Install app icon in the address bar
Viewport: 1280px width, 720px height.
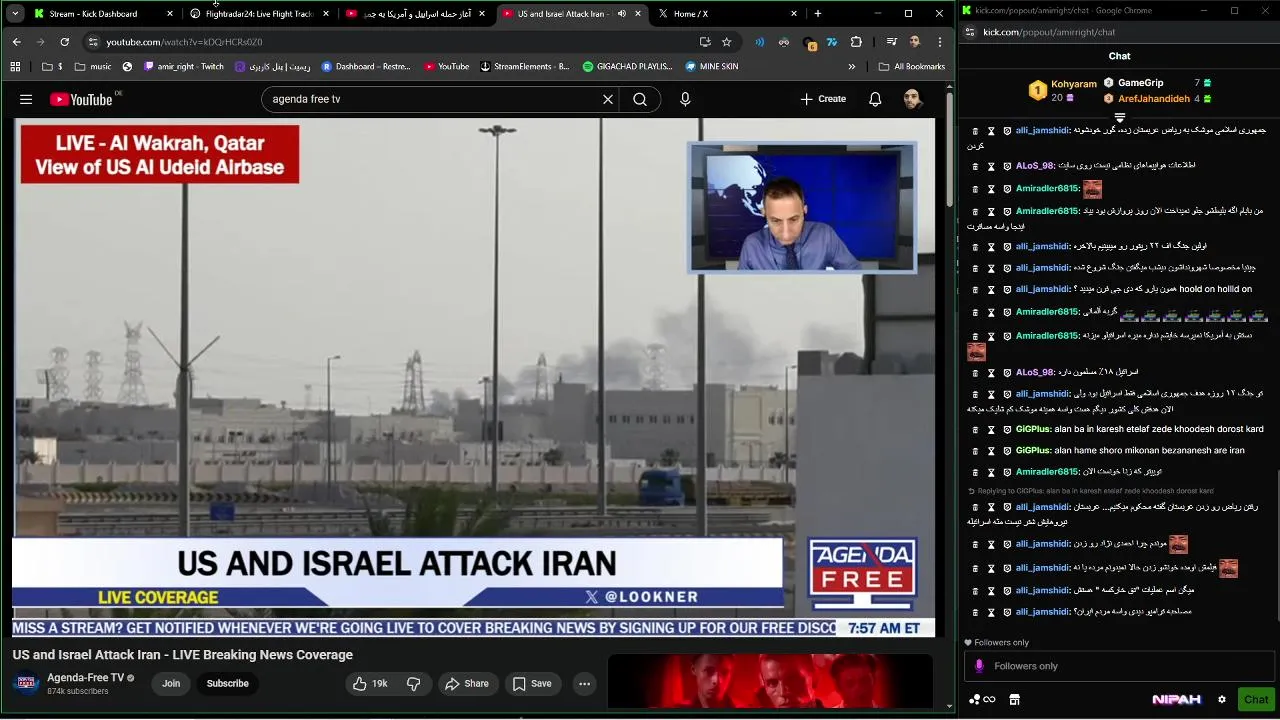[x=705, y=42]
